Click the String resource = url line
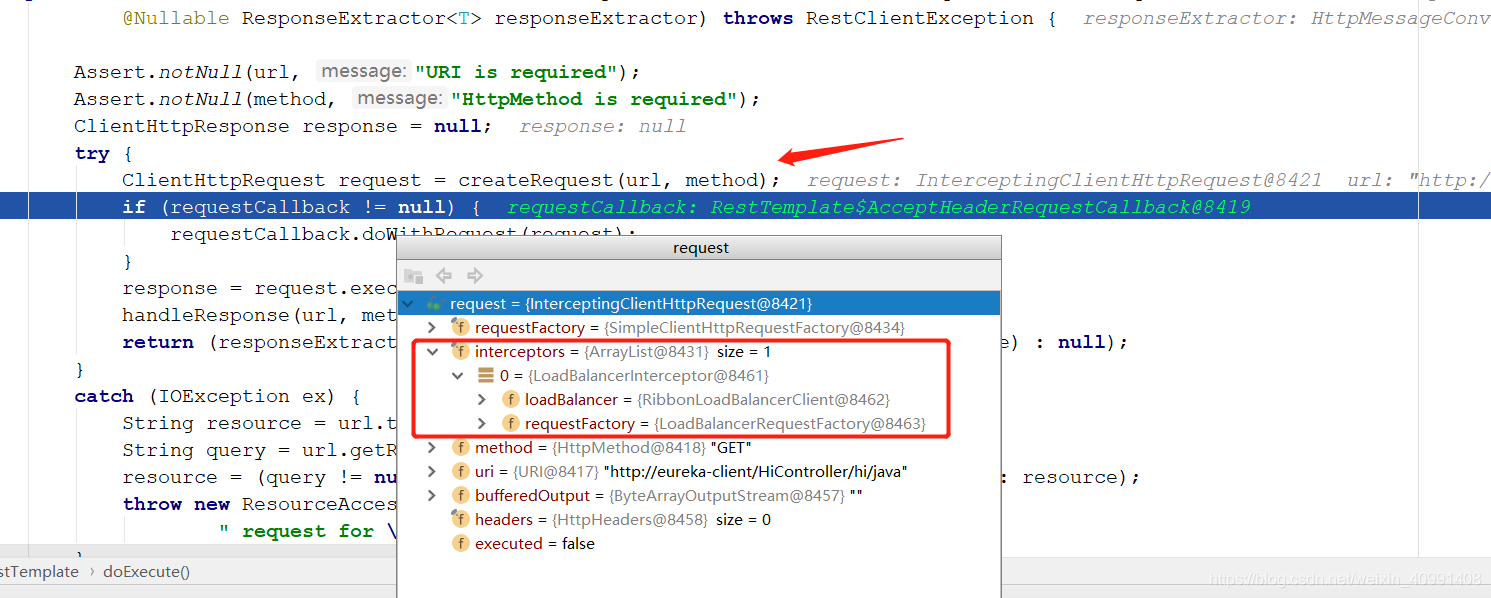This screenshot has width=1491, height=598. point(260,423)
